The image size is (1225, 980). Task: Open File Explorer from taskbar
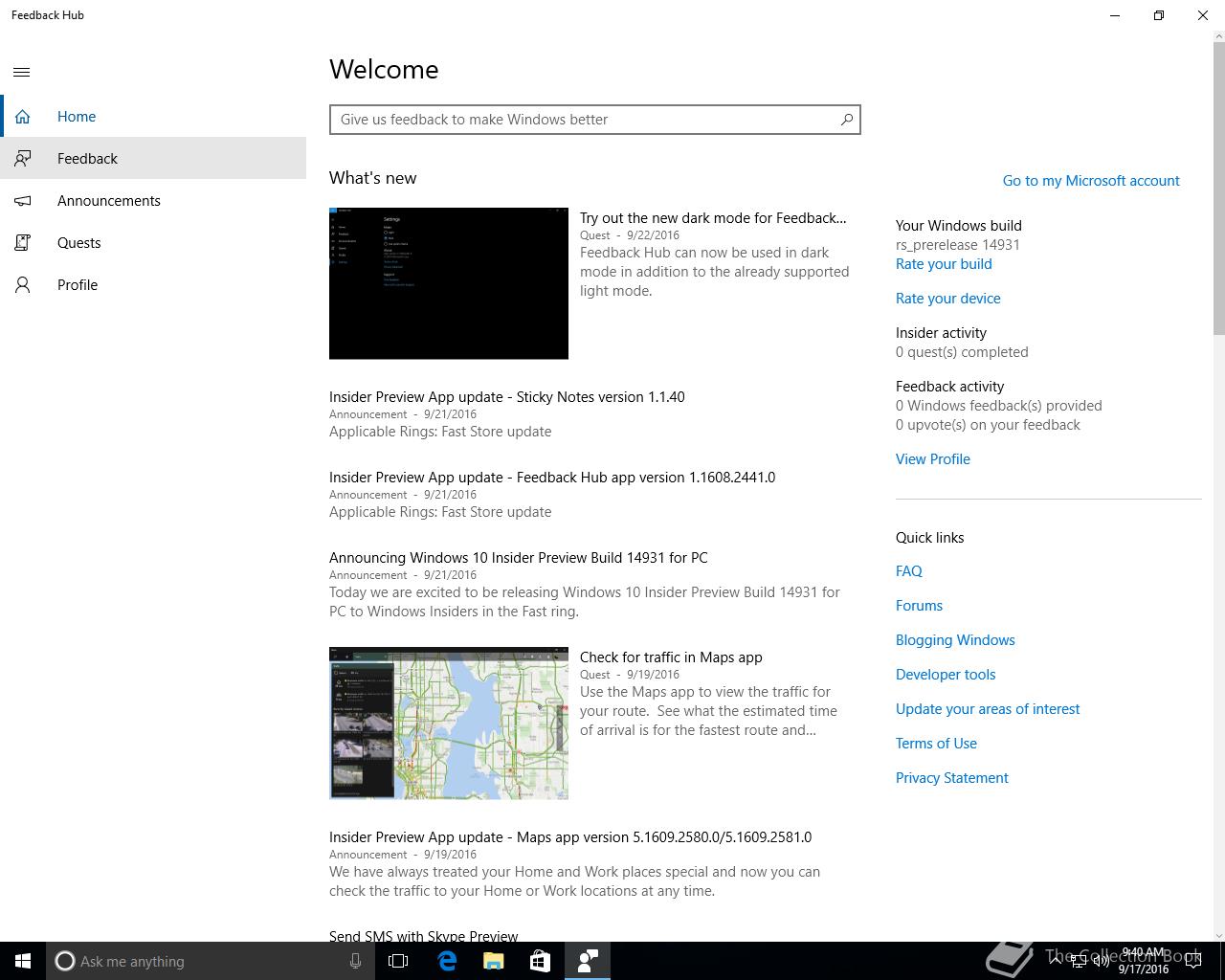click(x=493, y=961)
